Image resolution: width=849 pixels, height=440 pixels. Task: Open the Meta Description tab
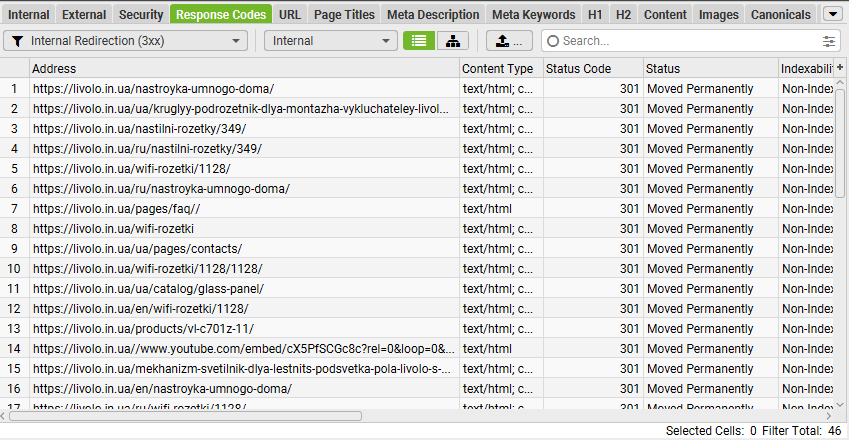click(x=433, y=15)
